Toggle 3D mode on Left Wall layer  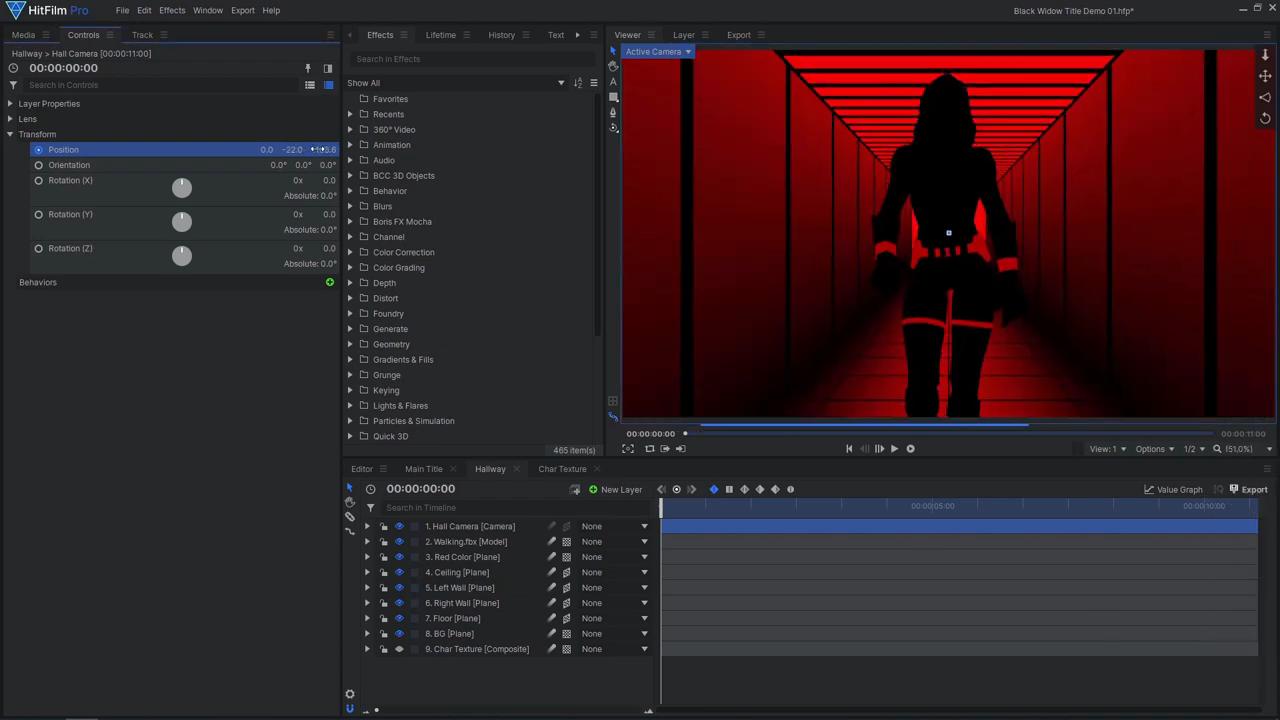pos(567,588)
